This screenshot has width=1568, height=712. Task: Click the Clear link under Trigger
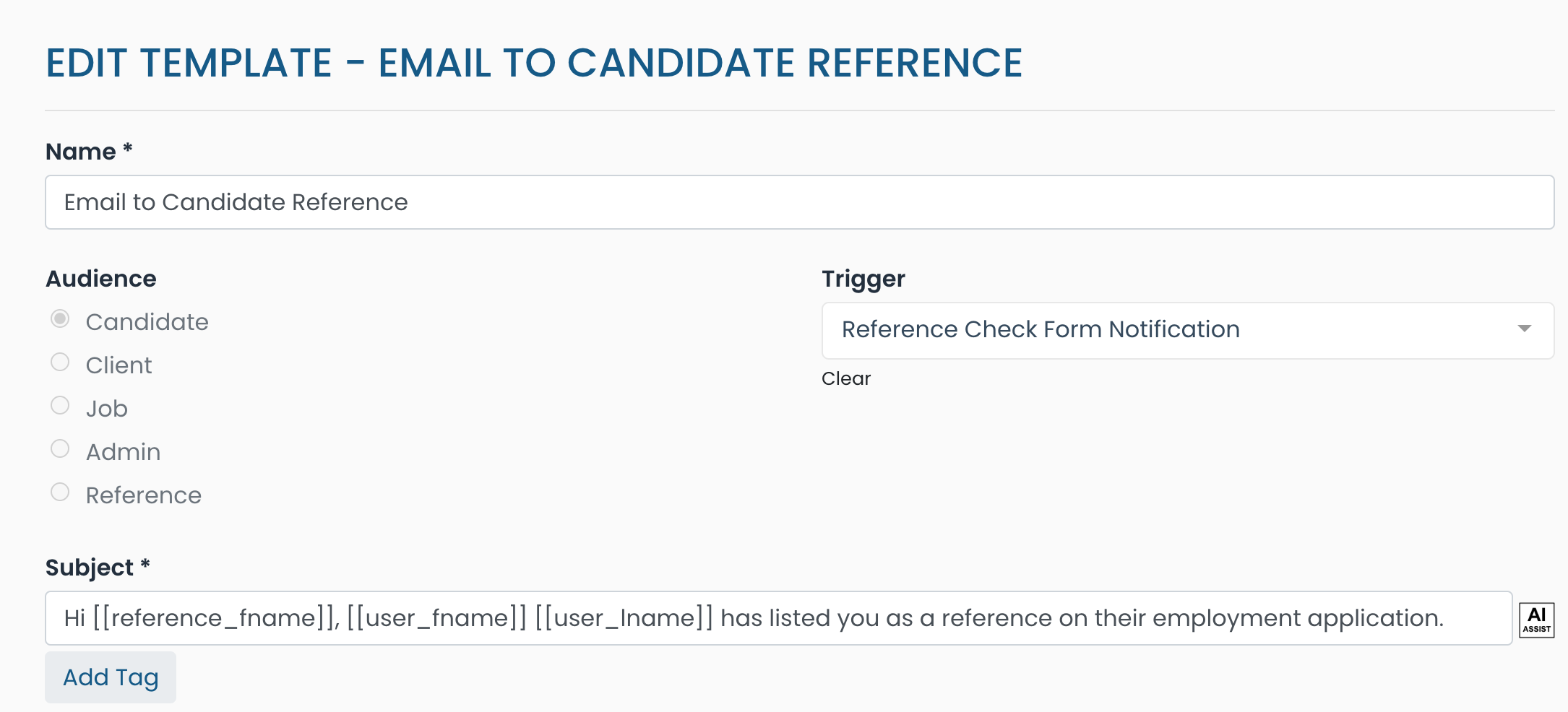coord(845,378)
